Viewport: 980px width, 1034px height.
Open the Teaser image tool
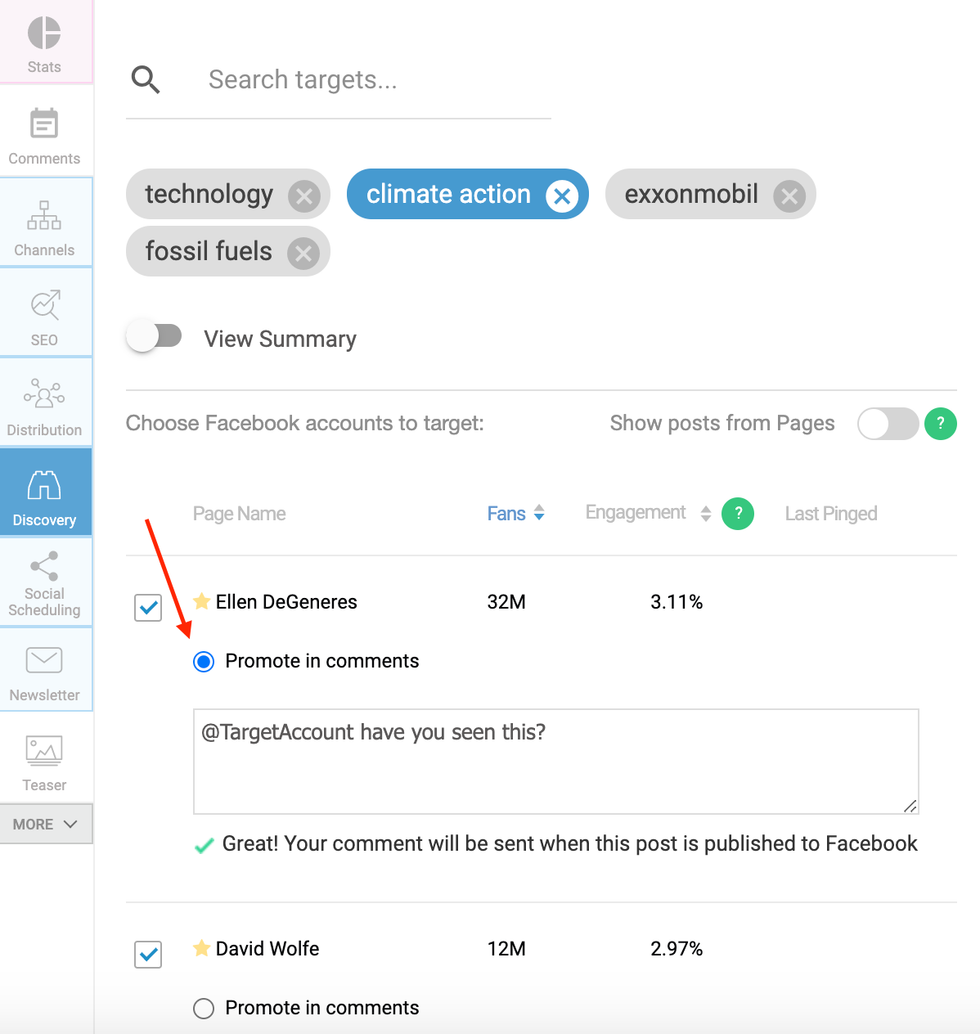click(44, 762)
